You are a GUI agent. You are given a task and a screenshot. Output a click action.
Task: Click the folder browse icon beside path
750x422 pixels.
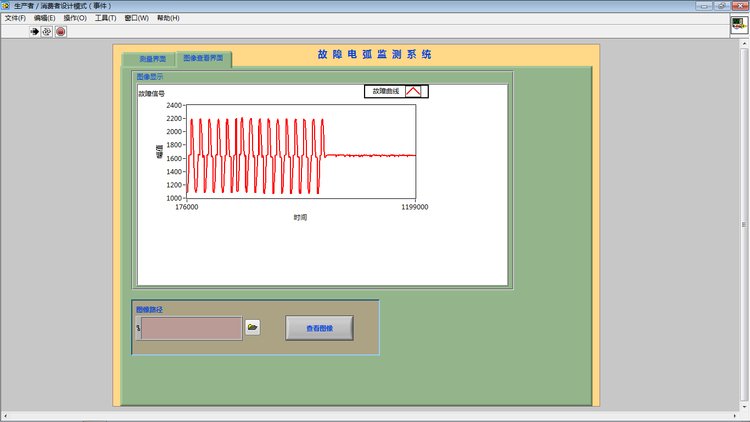(x=252, y=327)
